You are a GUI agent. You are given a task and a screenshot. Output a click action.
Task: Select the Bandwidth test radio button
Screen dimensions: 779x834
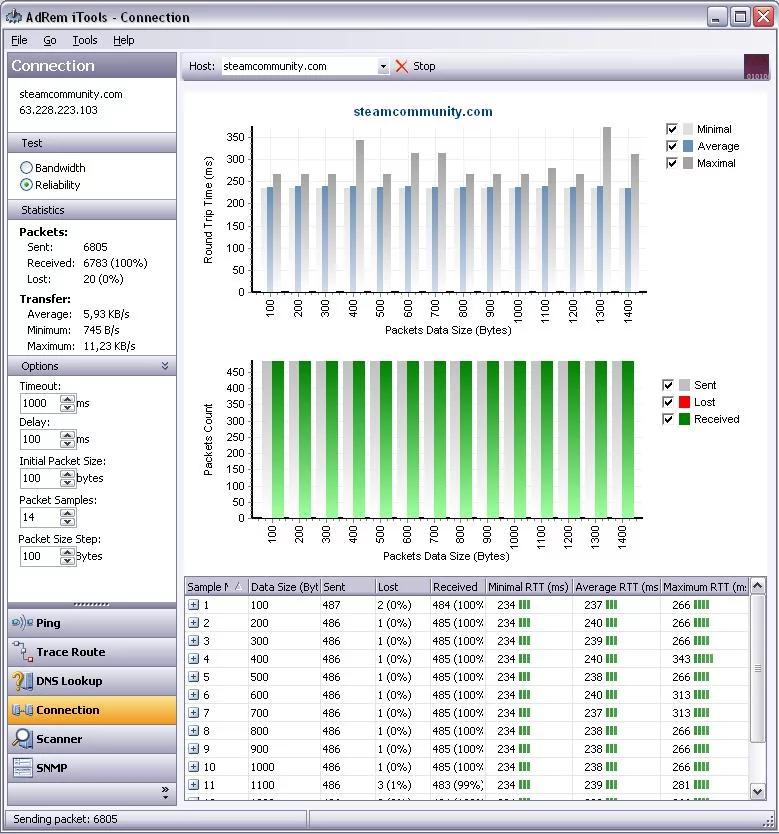click(27, 168)
